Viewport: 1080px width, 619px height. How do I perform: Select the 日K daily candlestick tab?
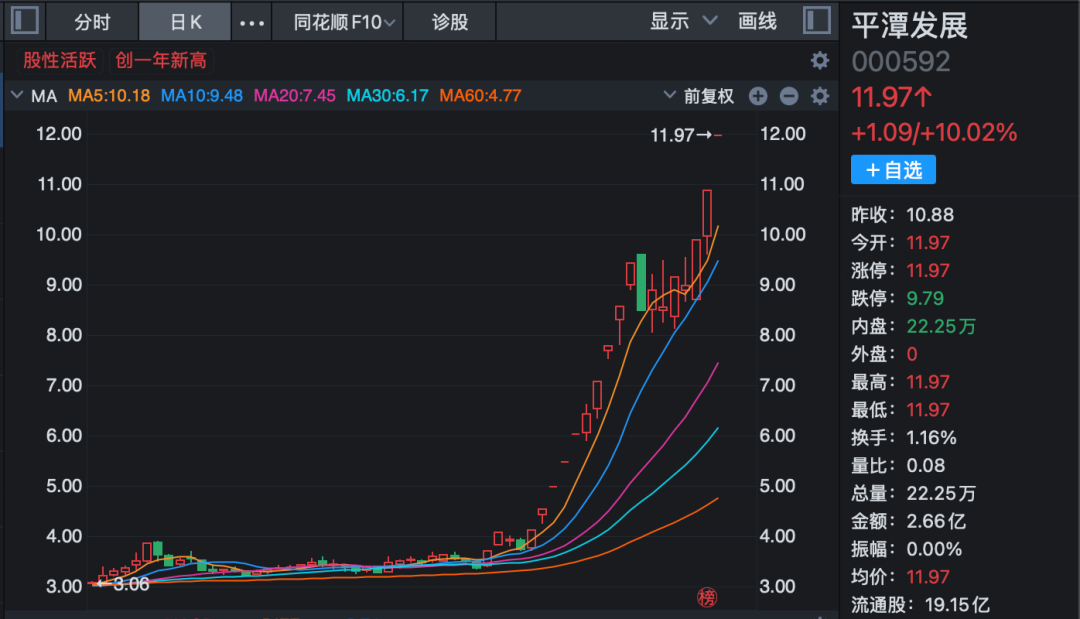[185, 22]
